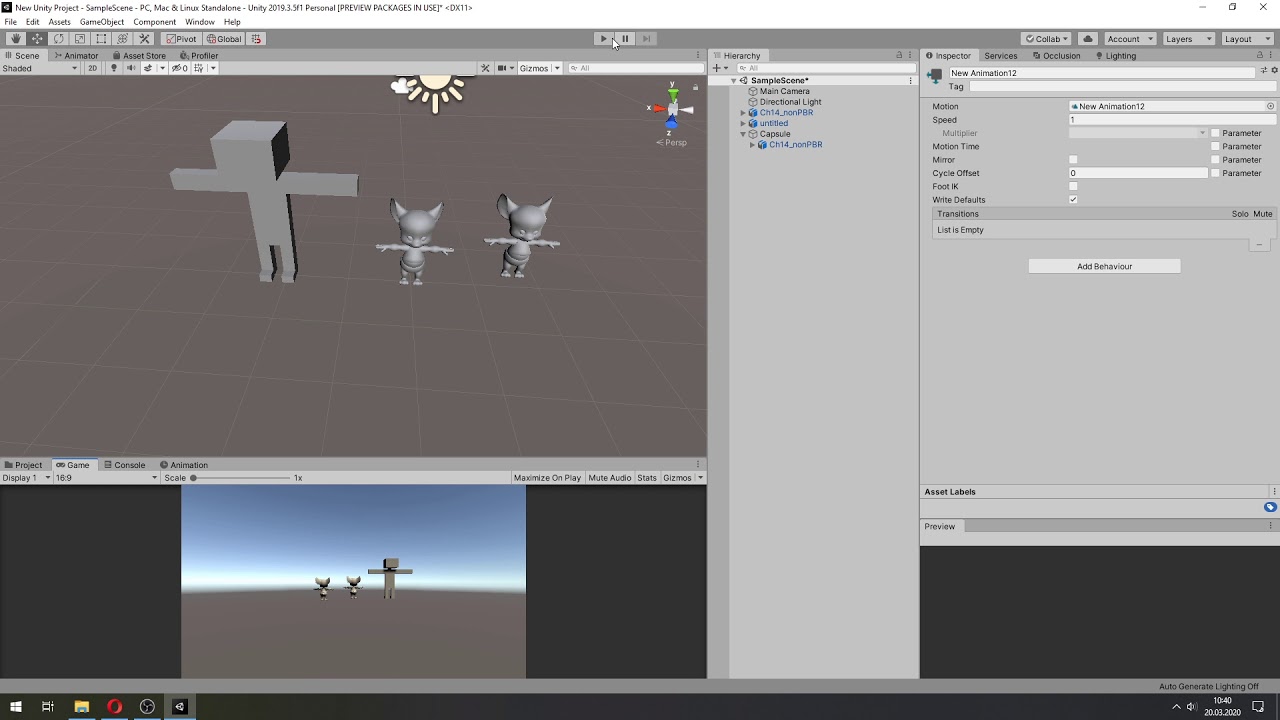The width and height of the screenshot is (1280, 720).
Task: Select the Hand (View) tool
Action: (14, 38)
